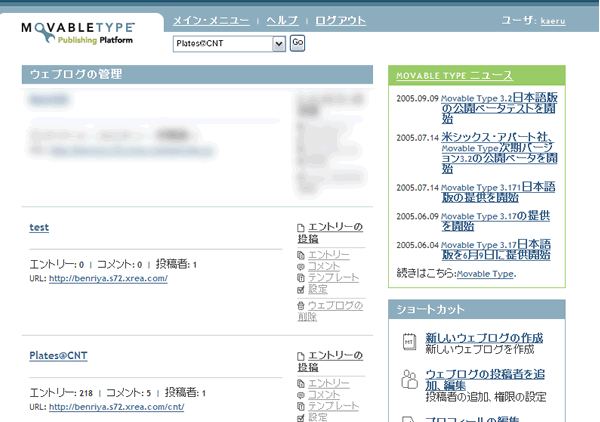The width and height of the screenshot is (600, 422).
Task: Click エントリーの投稿 link for Plates@CNT
Action: (x=331, y=361)
